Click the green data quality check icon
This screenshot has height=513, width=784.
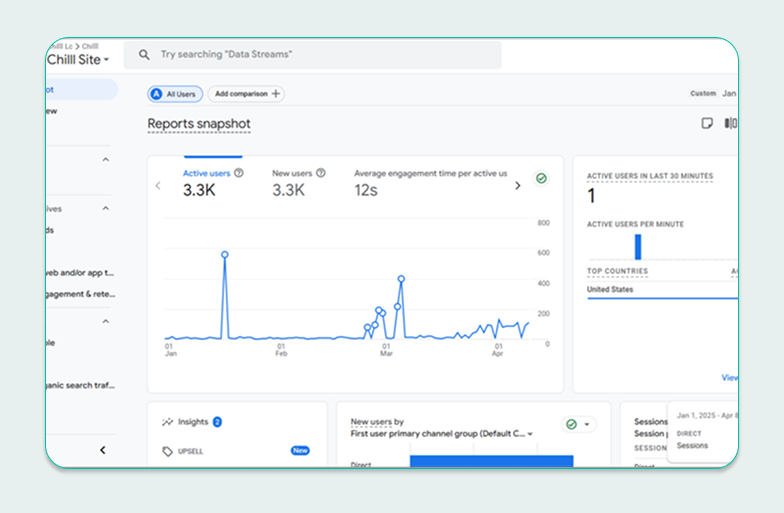541,178
